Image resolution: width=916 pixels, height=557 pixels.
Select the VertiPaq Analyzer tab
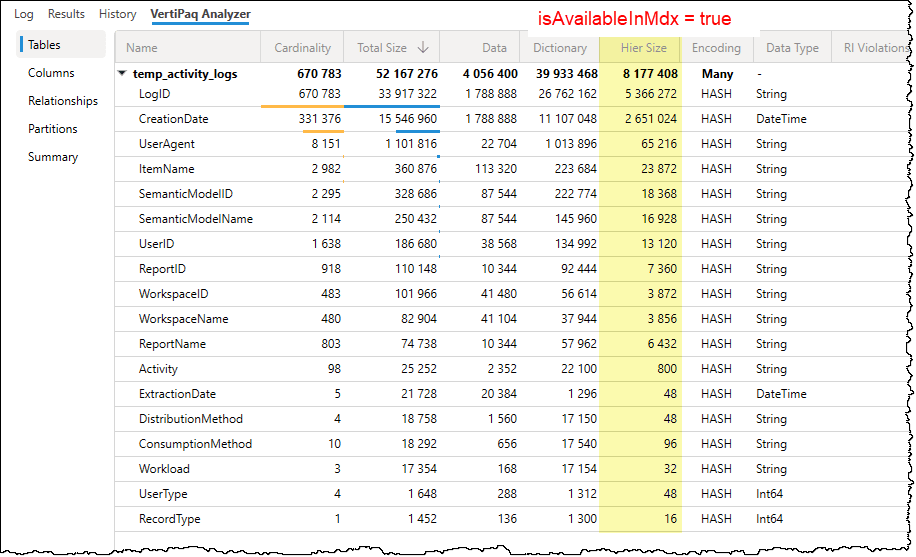[x=200, y=14]
